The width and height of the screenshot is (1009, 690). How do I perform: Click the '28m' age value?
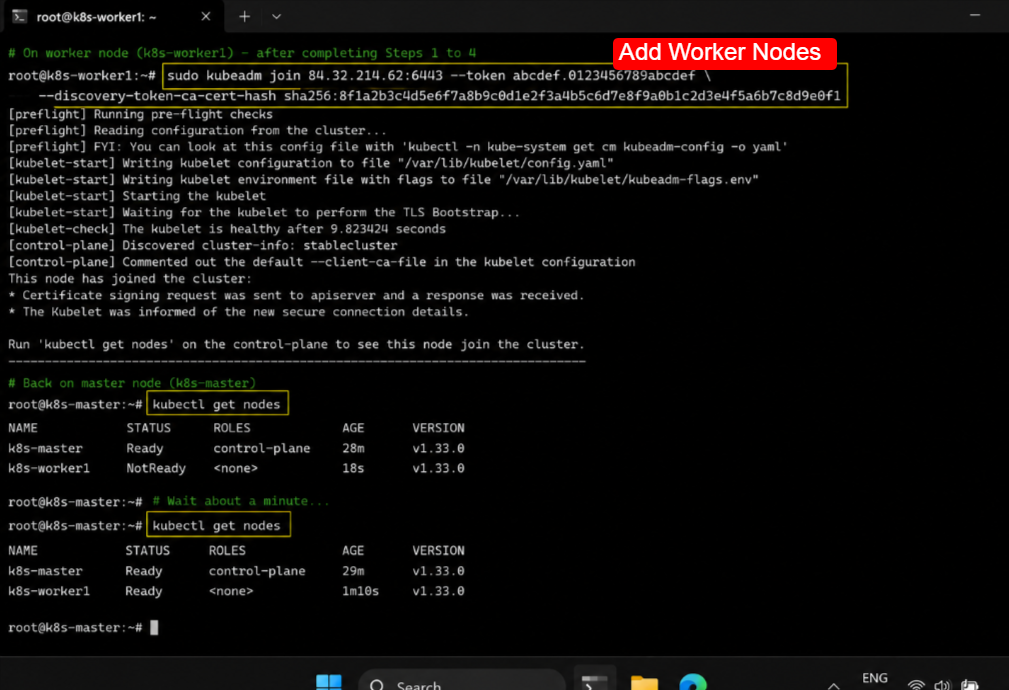point(353,448)
